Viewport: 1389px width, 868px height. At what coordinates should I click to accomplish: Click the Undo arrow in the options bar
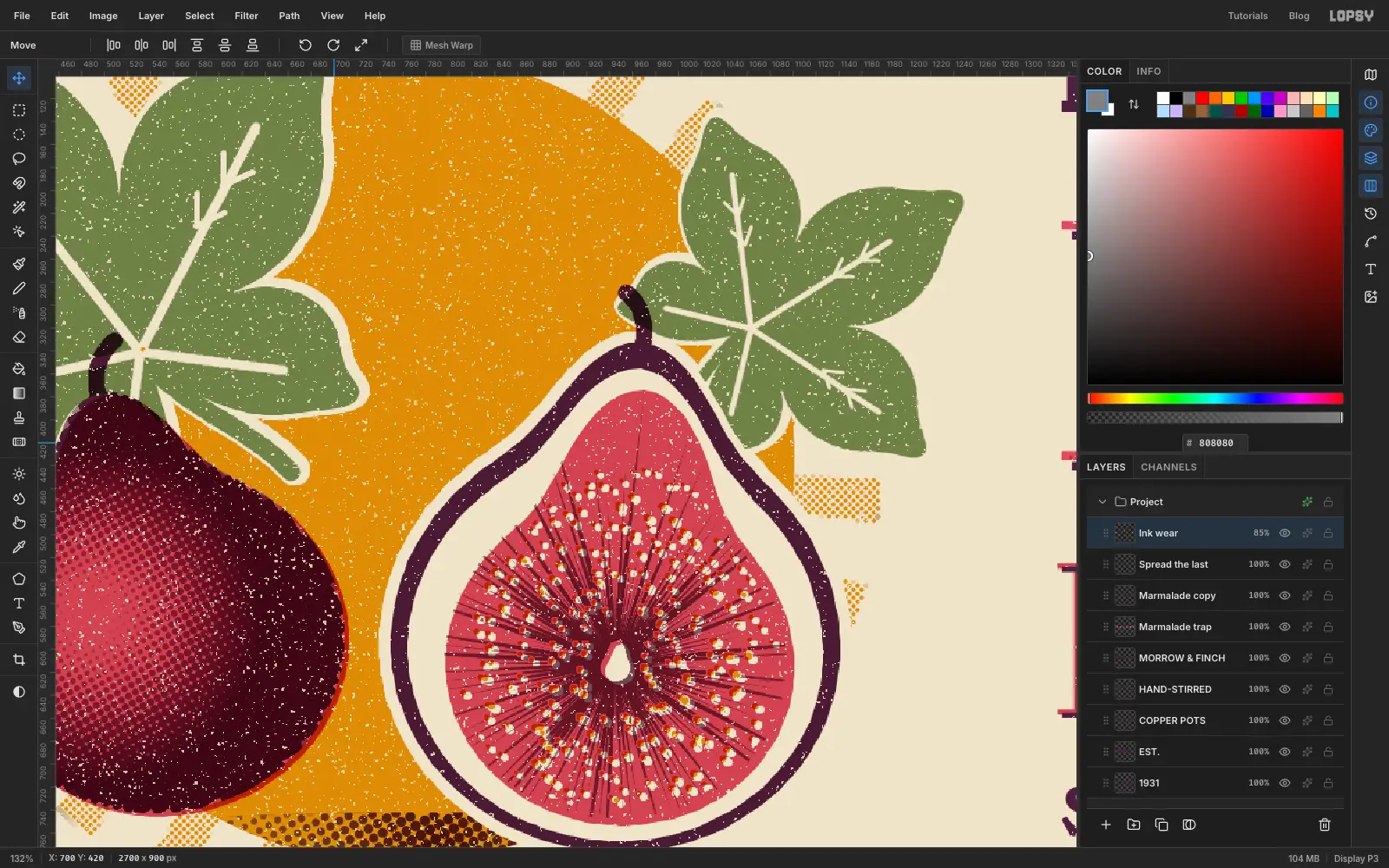[x=305, y=45]
